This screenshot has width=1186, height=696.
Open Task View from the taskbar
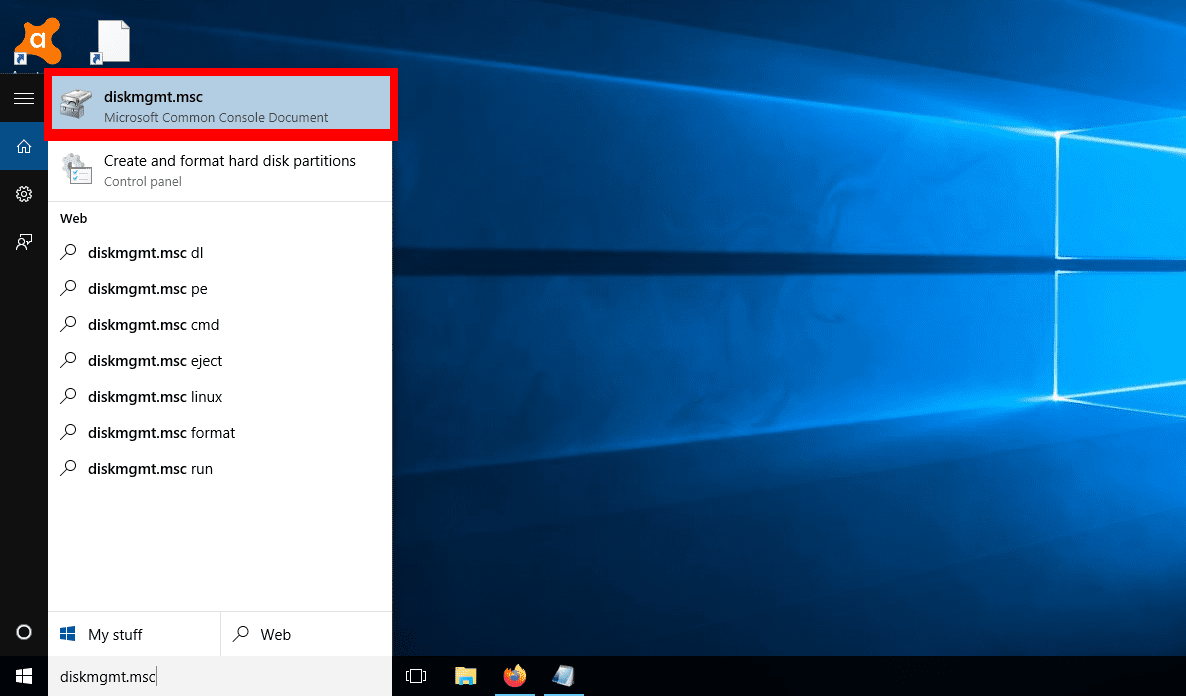[x=416, y=676]
